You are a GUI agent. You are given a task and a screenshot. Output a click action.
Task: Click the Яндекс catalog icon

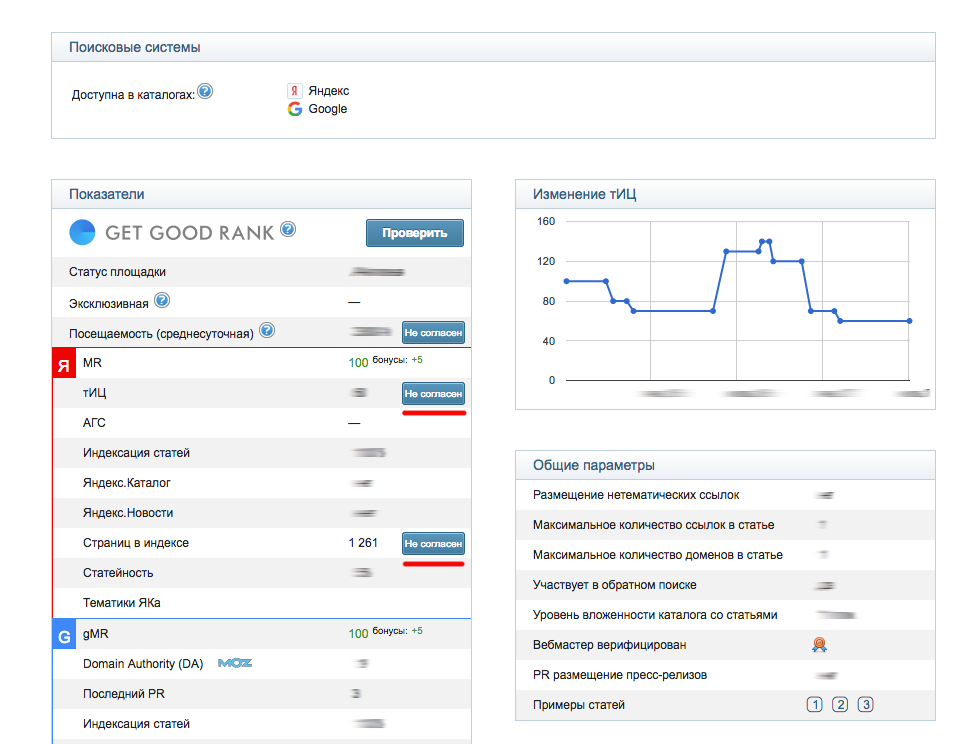pos(294,91)
